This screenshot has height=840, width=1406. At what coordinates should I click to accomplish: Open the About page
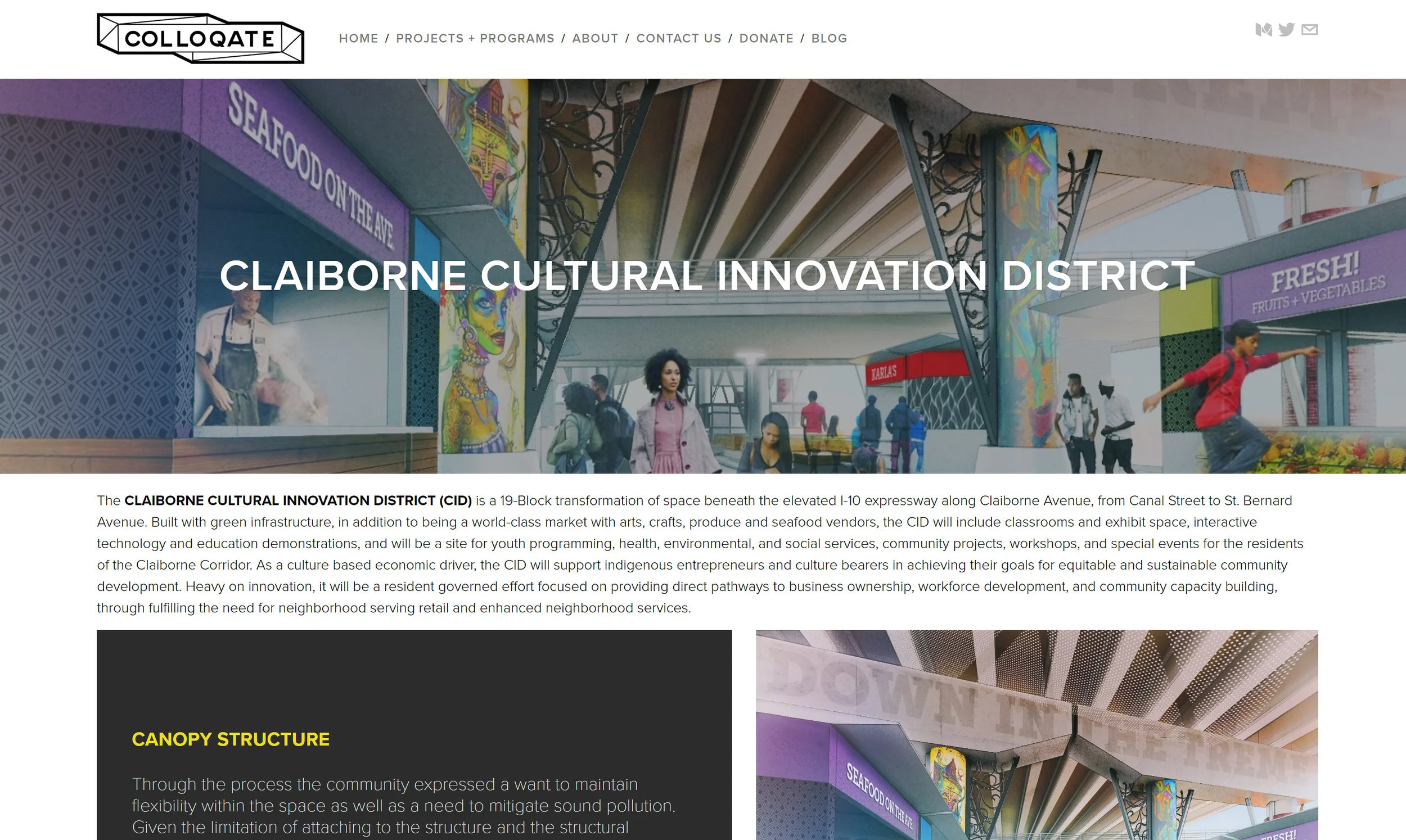(x=595, y=38)
